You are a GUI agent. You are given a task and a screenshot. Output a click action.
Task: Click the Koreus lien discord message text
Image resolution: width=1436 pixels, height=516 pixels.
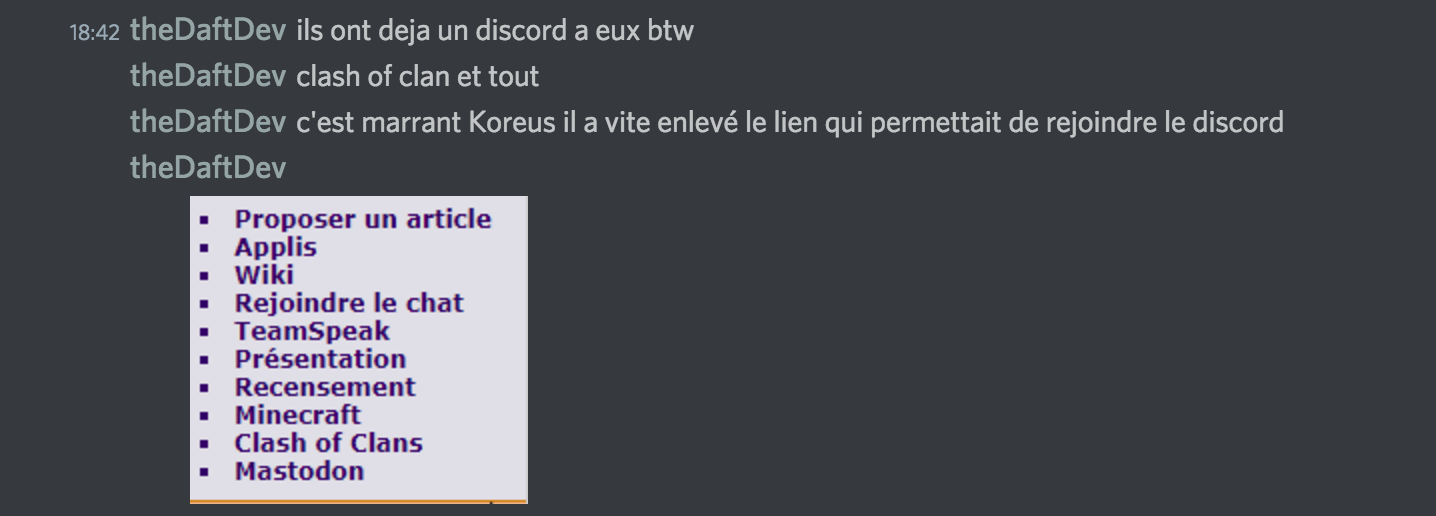pyautogui.click(x=790, y=123)
